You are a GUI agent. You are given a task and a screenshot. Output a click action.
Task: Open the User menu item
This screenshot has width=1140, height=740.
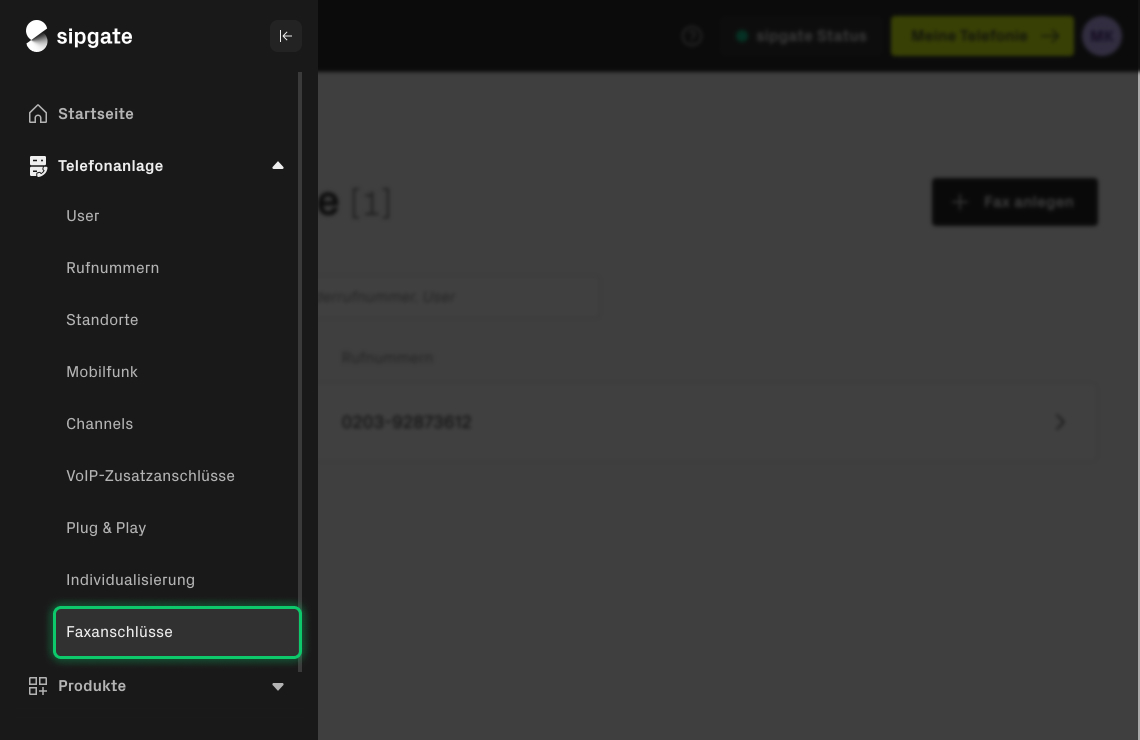coord(83,216)
